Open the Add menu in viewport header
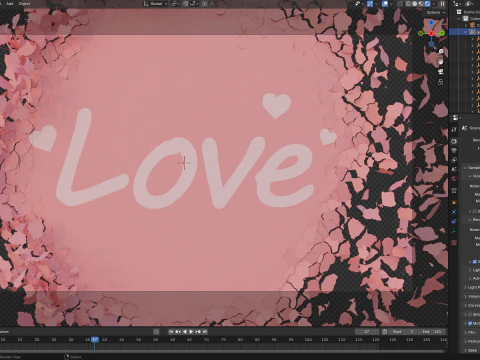Viewport: 480px width, 360px height. coord(10,4)
